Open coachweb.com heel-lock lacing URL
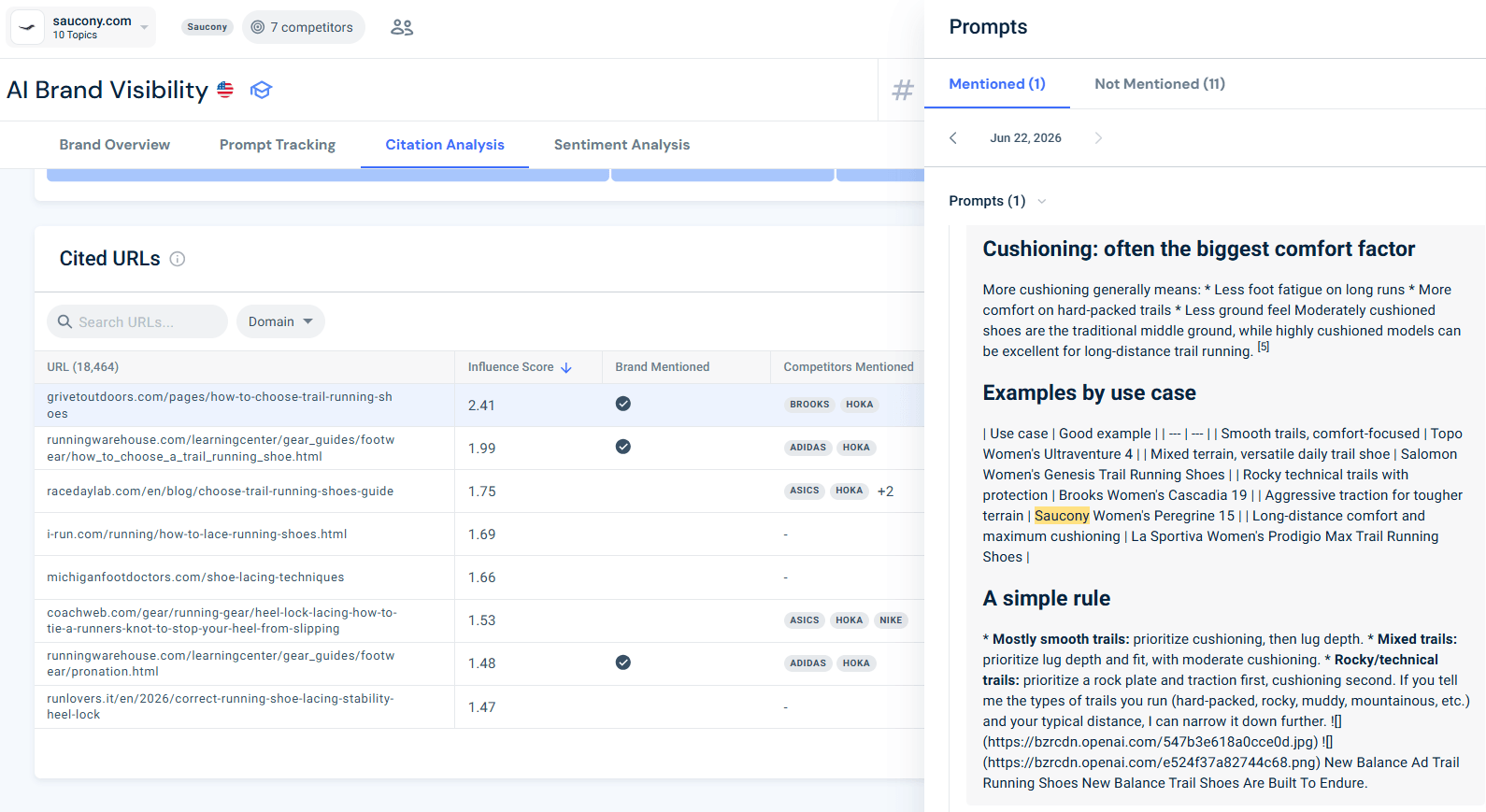This screenshot has height=812, width=1486. pyautogui.click(x=222, y=620)
